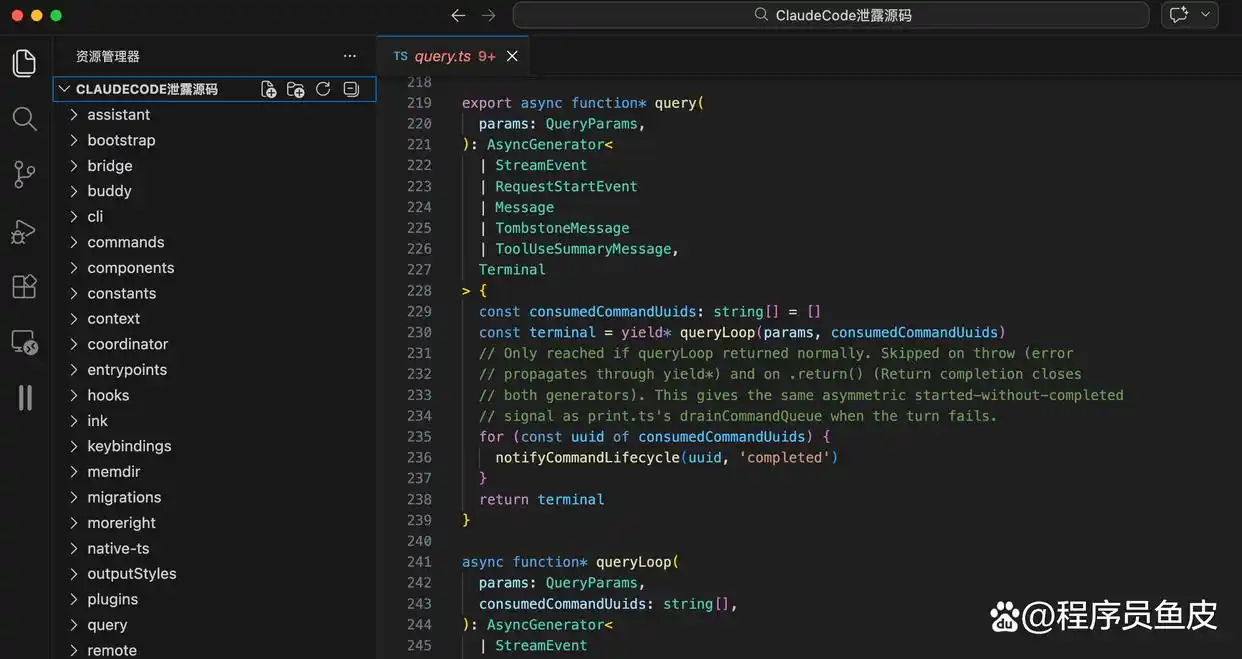
Task: Open the Remote Explorer view
Action: pyautogui.click(x=25, y=342)
